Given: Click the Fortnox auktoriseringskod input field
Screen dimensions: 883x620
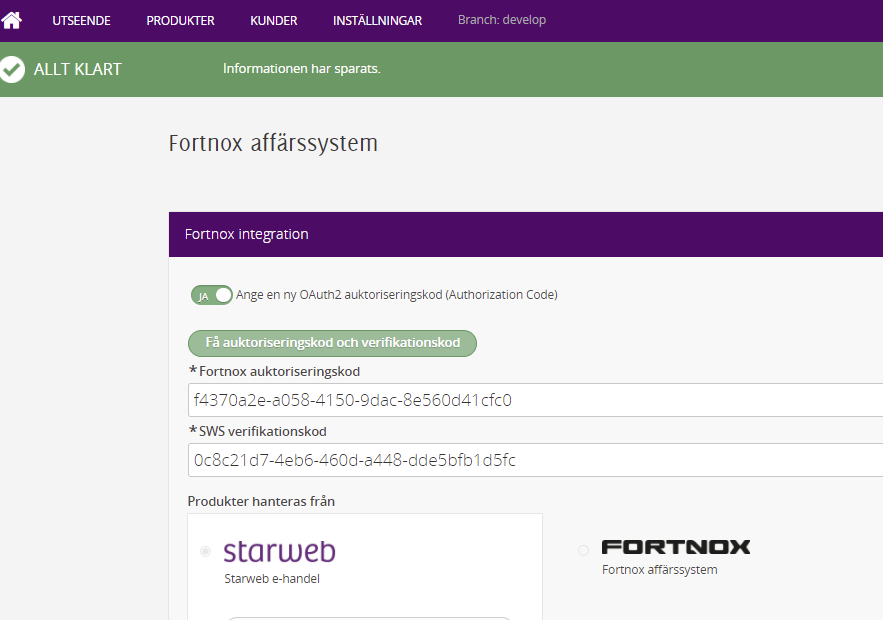Looking at the screenshot, I should (535, 400).
